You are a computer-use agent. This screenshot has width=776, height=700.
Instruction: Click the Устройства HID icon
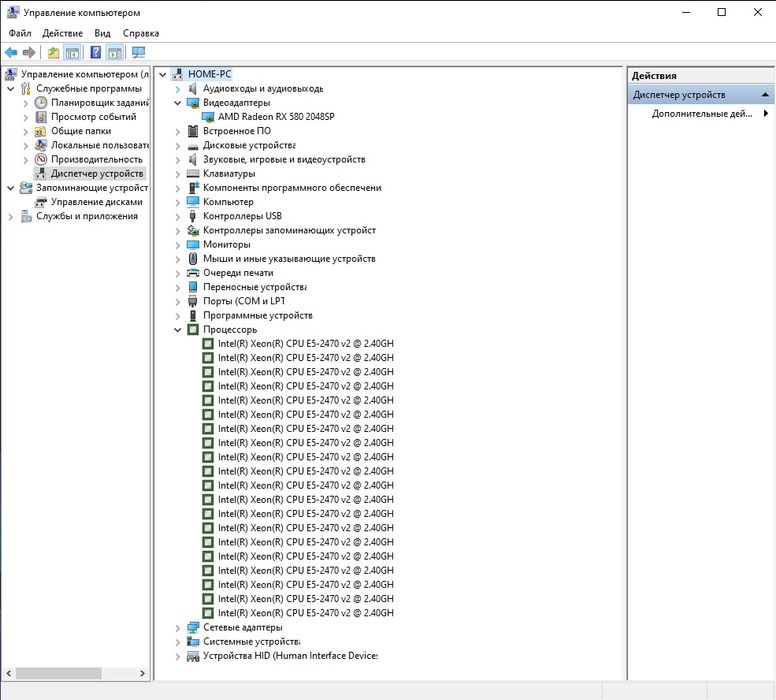point(193,656)
